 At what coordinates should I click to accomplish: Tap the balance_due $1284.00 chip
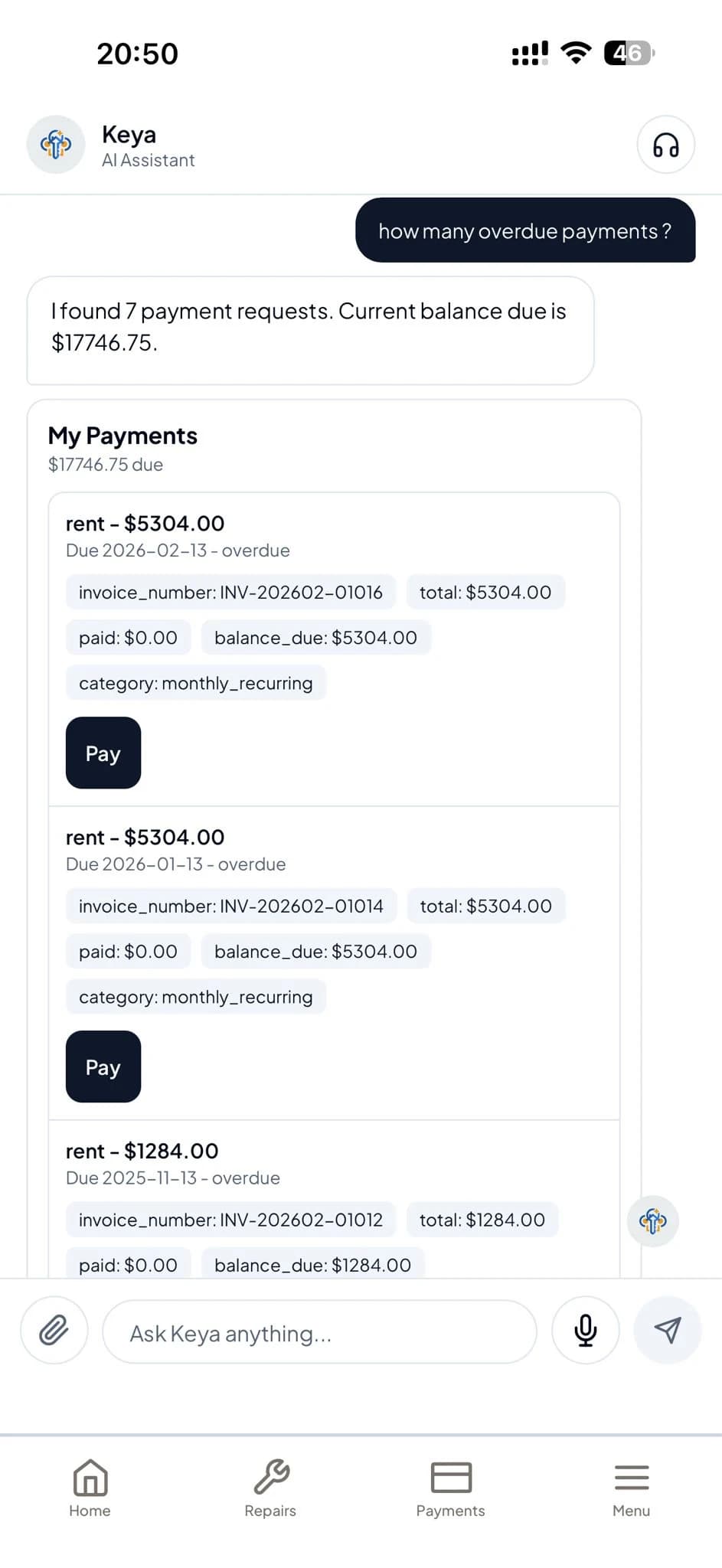coord(313,1264)
